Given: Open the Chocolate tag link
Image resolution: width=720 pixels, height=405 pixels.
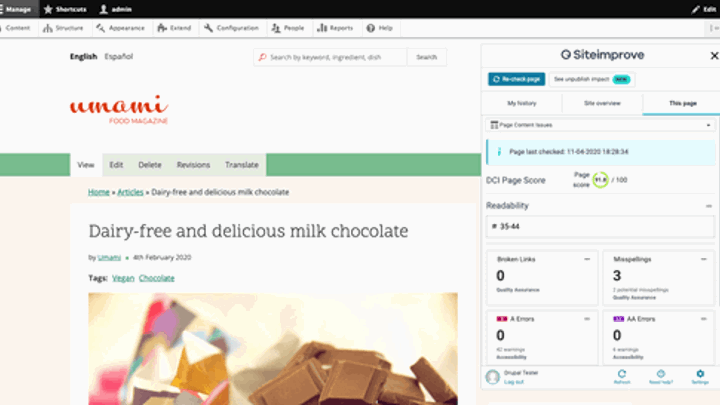Looking at the screenshot, I should pos(157,278).
